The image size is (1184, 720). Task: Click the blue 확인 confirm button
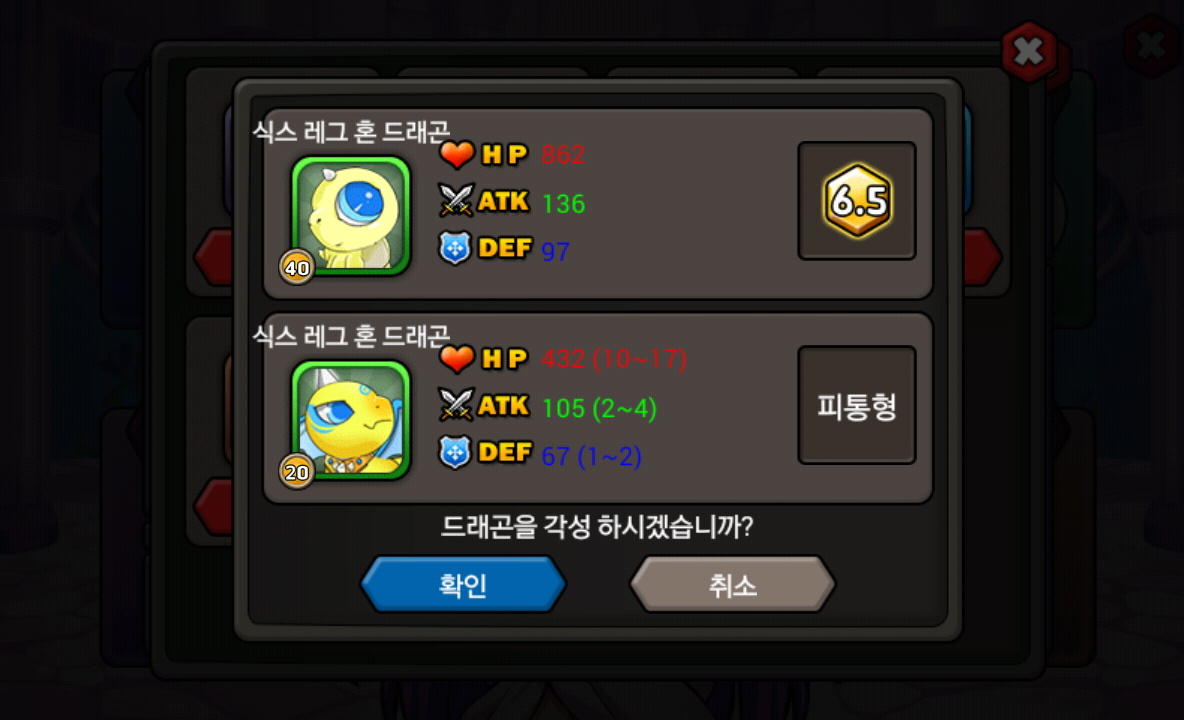(x=463, y=584)
